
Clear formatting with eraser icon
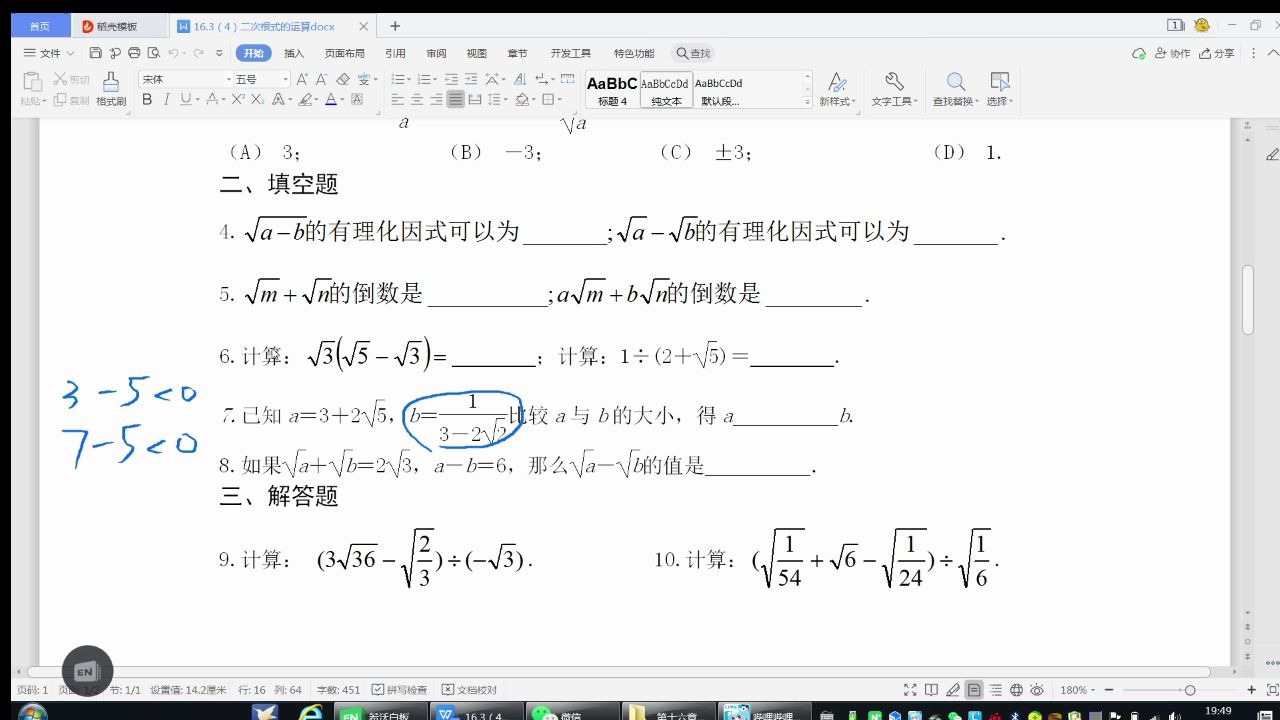(x=343, y=79)
